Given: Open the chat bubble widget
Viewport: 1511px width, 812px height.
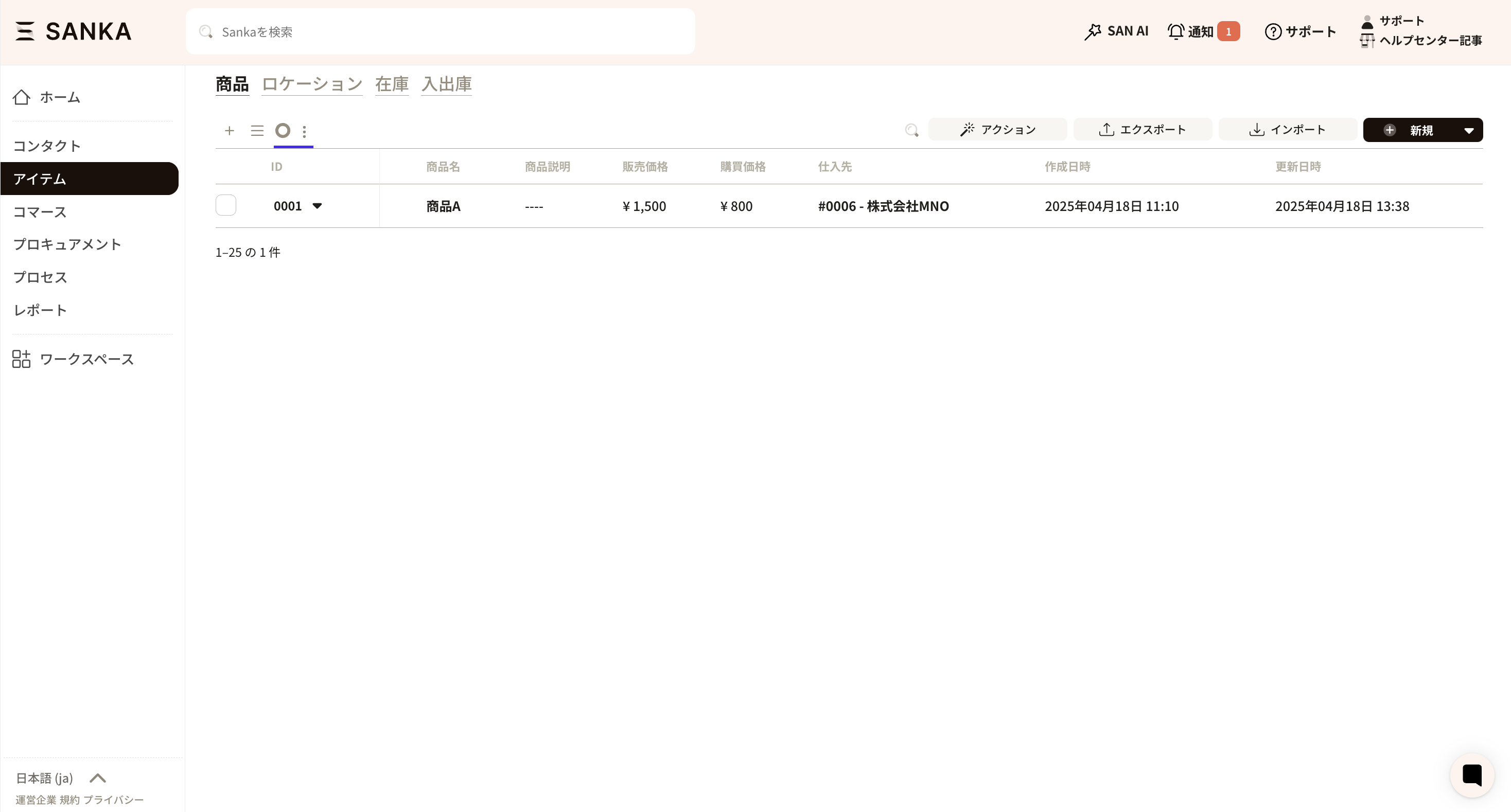Looking at the screenshot, I should (x=1472, y=774).
